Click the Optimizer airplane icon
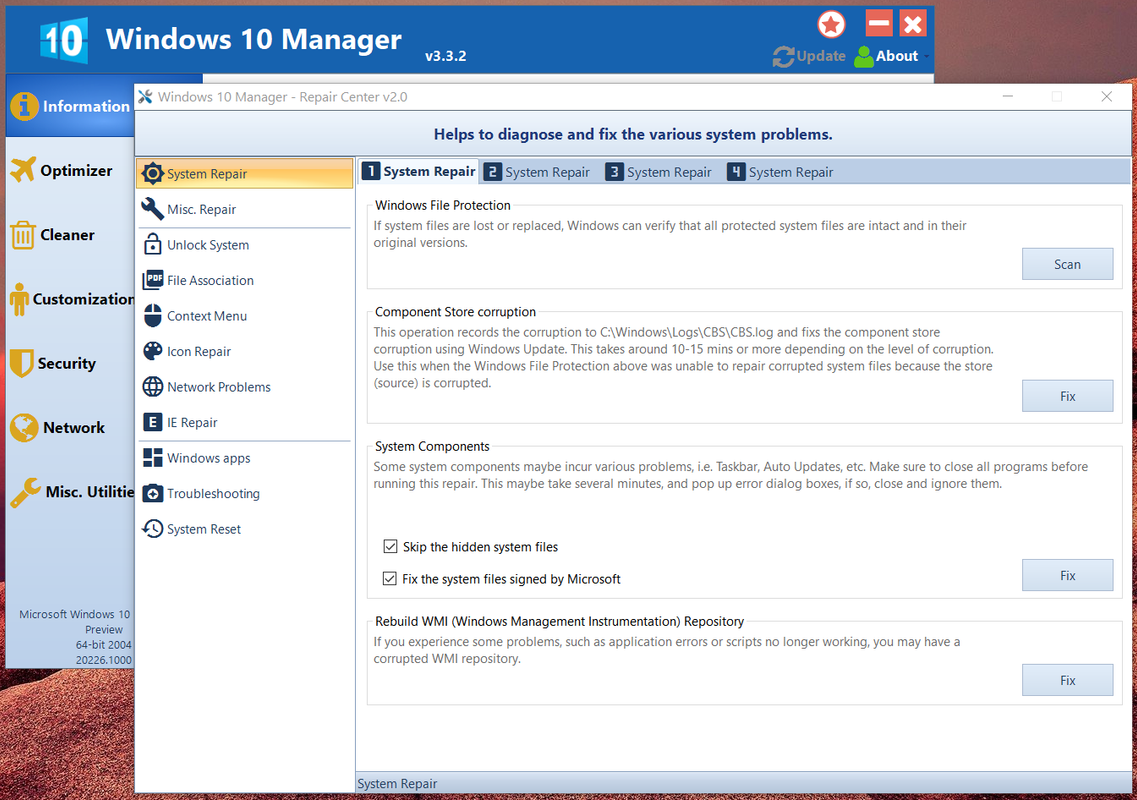The image size is (1137, 800). [22, 170]
